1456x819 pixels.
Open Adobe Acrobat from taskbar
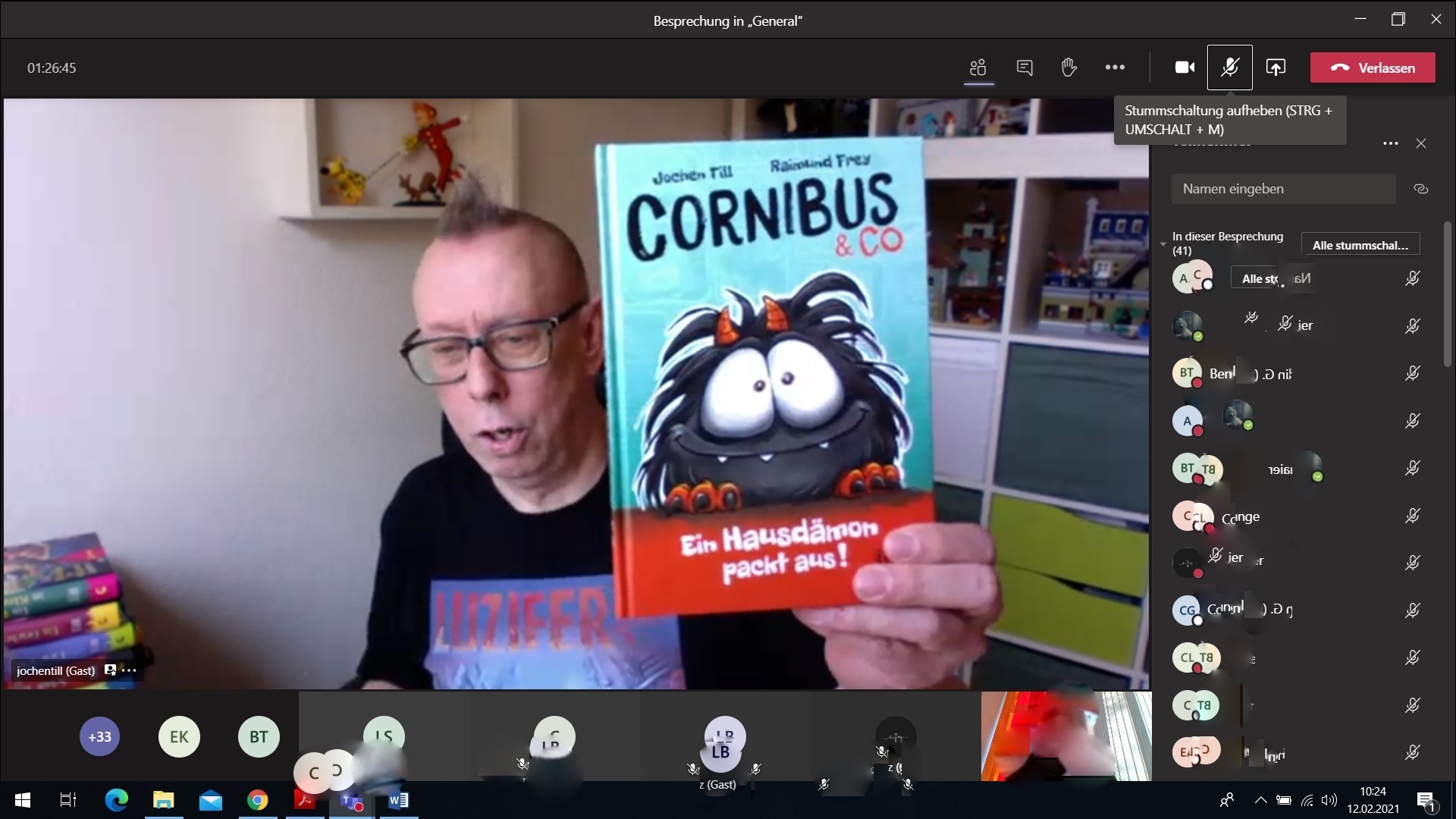tap(304, 800)
